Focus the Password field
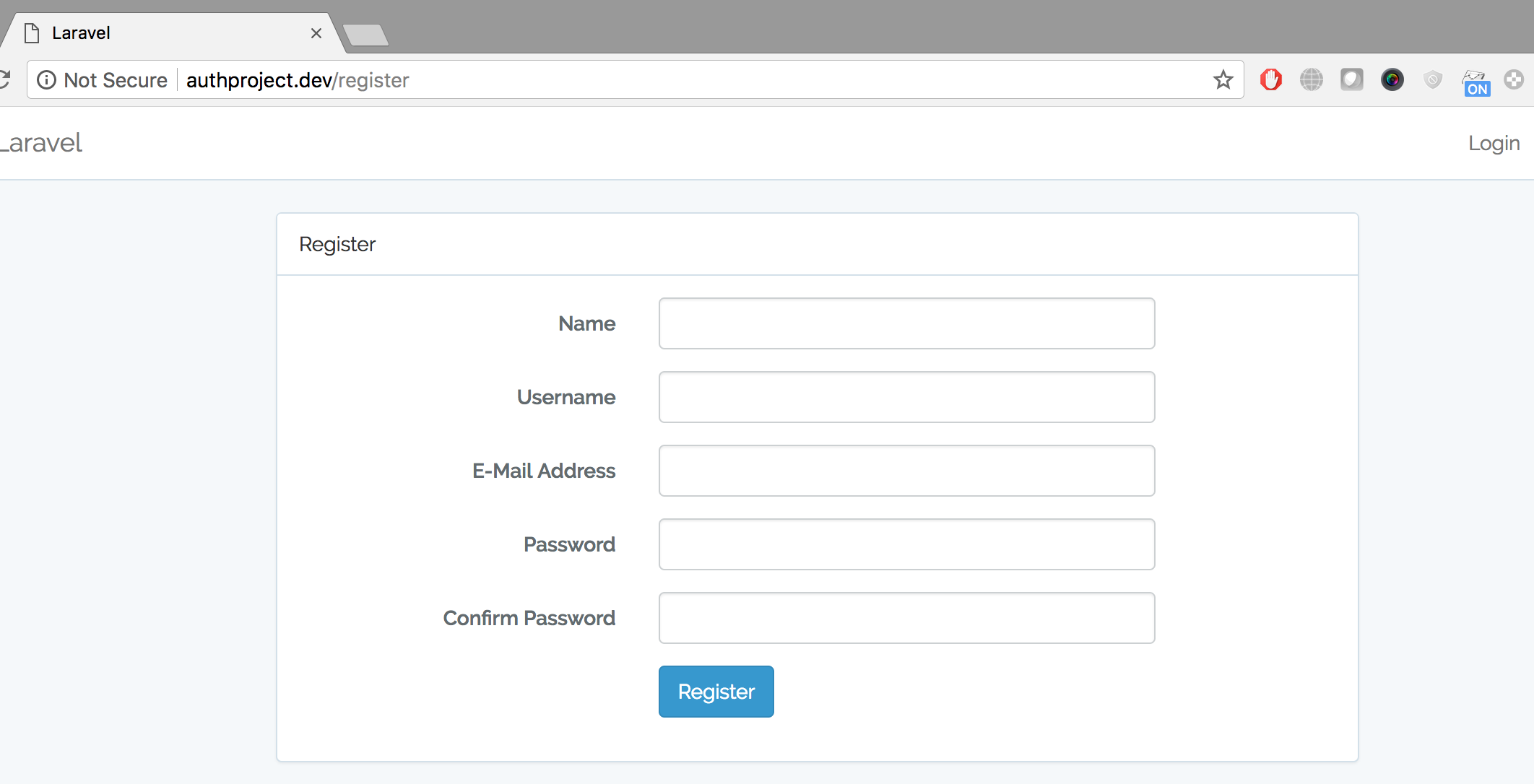 [906, 544]
